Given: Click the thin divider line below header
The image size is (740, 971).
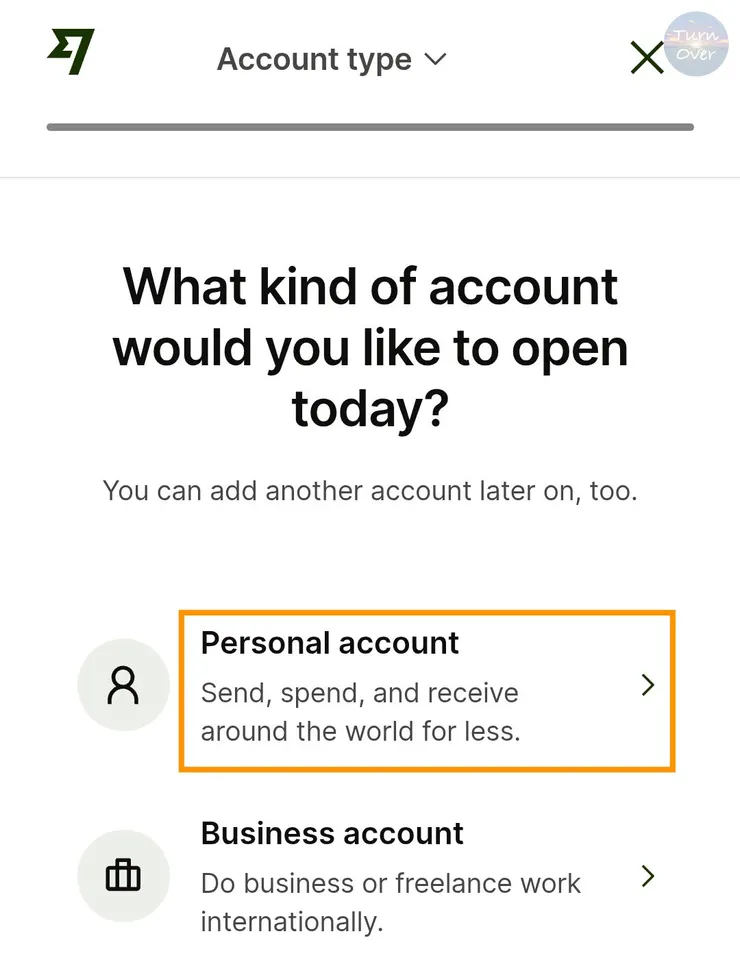Looking at the screenshot, I should (370, 178).
